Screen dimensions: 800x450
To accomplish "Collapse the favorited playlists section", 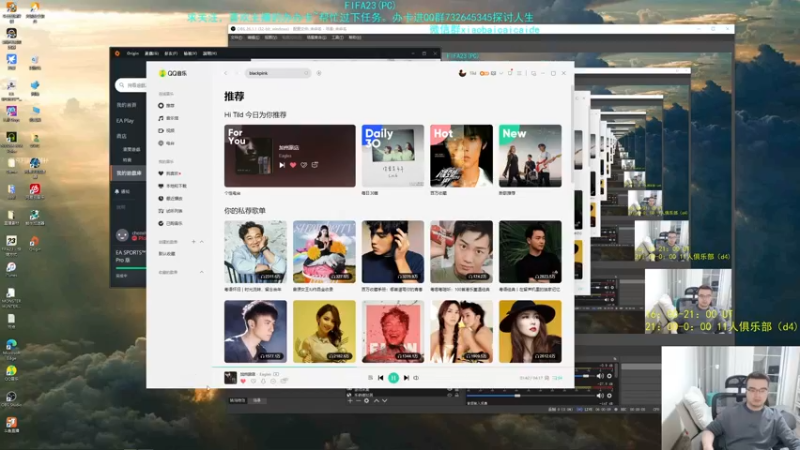I will point(202,272).
